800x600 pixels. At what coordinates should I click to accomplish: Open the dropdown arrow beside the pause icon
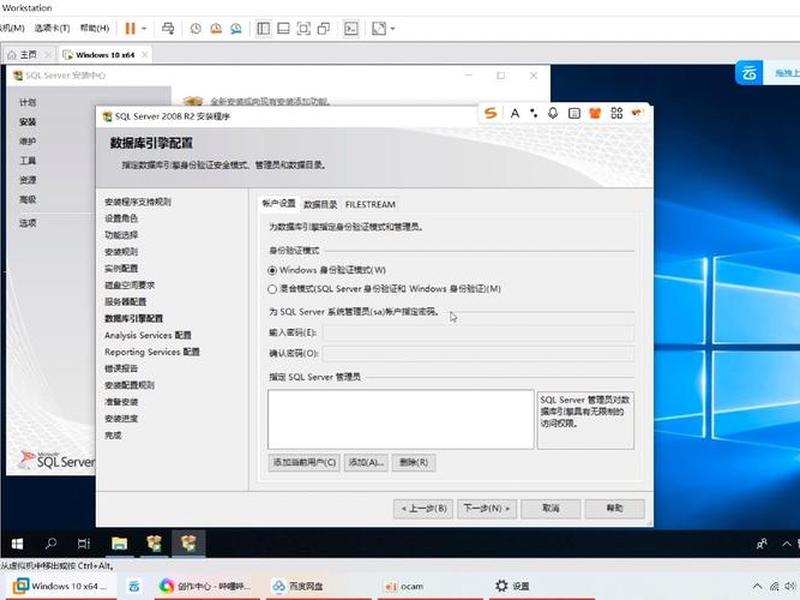point(144,29)
